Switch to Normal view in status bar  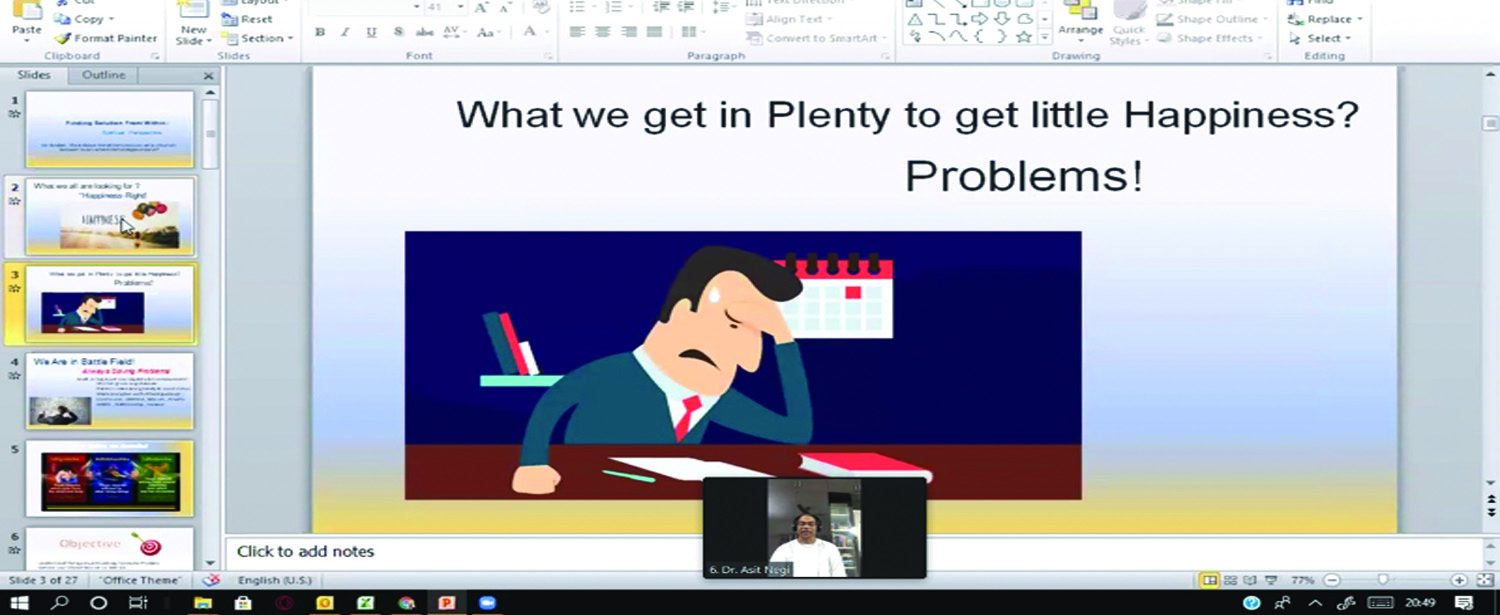1210,580
